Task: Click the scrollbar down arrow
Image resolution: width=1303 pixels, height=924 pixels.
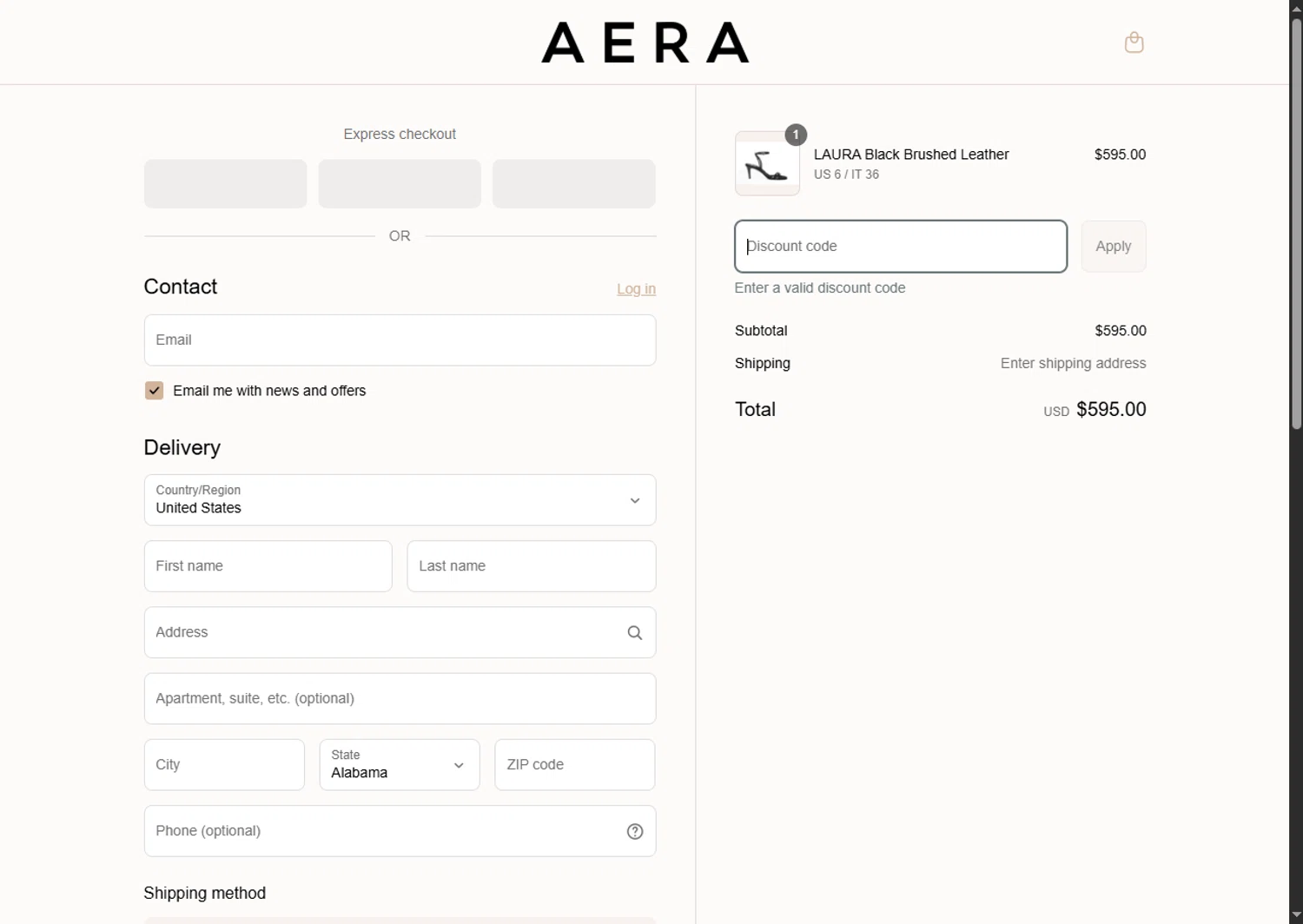Action: tap(1296, 916)
